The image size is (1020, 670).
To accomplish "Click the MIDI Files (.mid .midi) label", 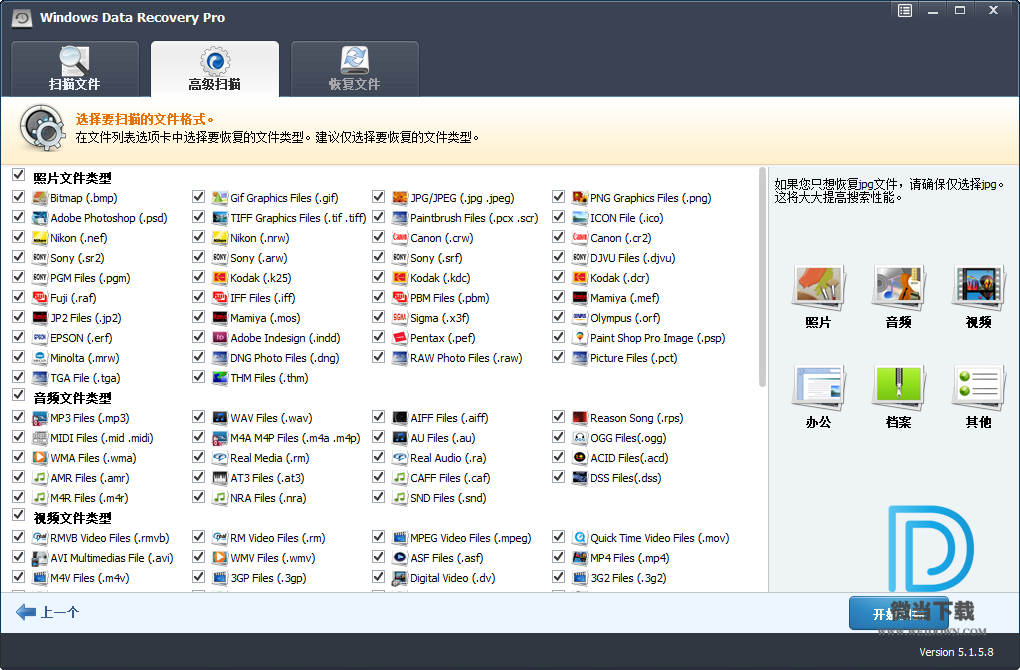I will 101,438.
